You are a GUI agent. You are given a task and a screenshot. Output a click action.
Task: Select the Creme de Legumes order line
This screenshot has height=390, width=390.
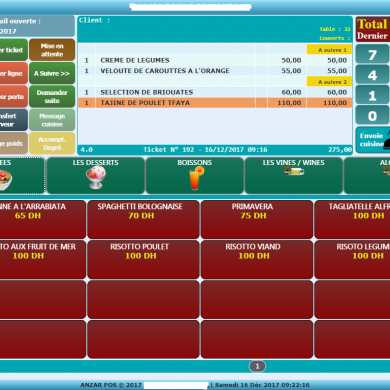tap(215, 60)
